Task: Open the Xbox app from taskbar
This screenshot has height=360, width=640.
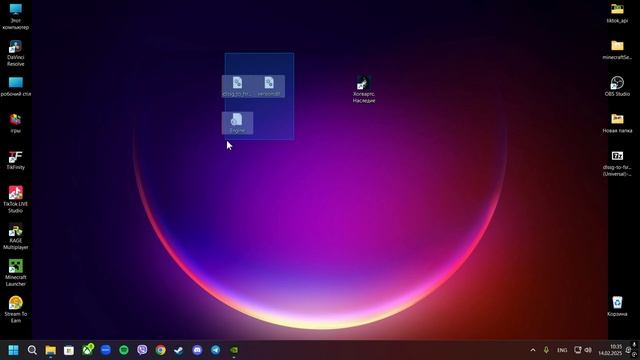Action: (x=88, y=350)
